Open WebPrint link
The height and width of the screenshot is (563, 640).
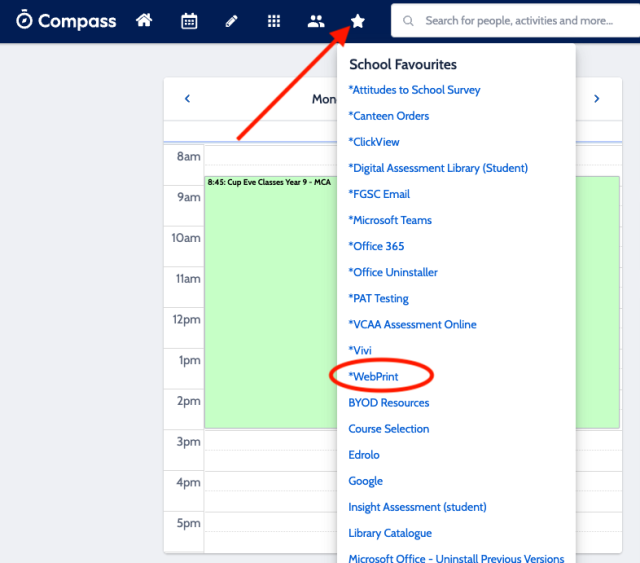click(373, 376)
